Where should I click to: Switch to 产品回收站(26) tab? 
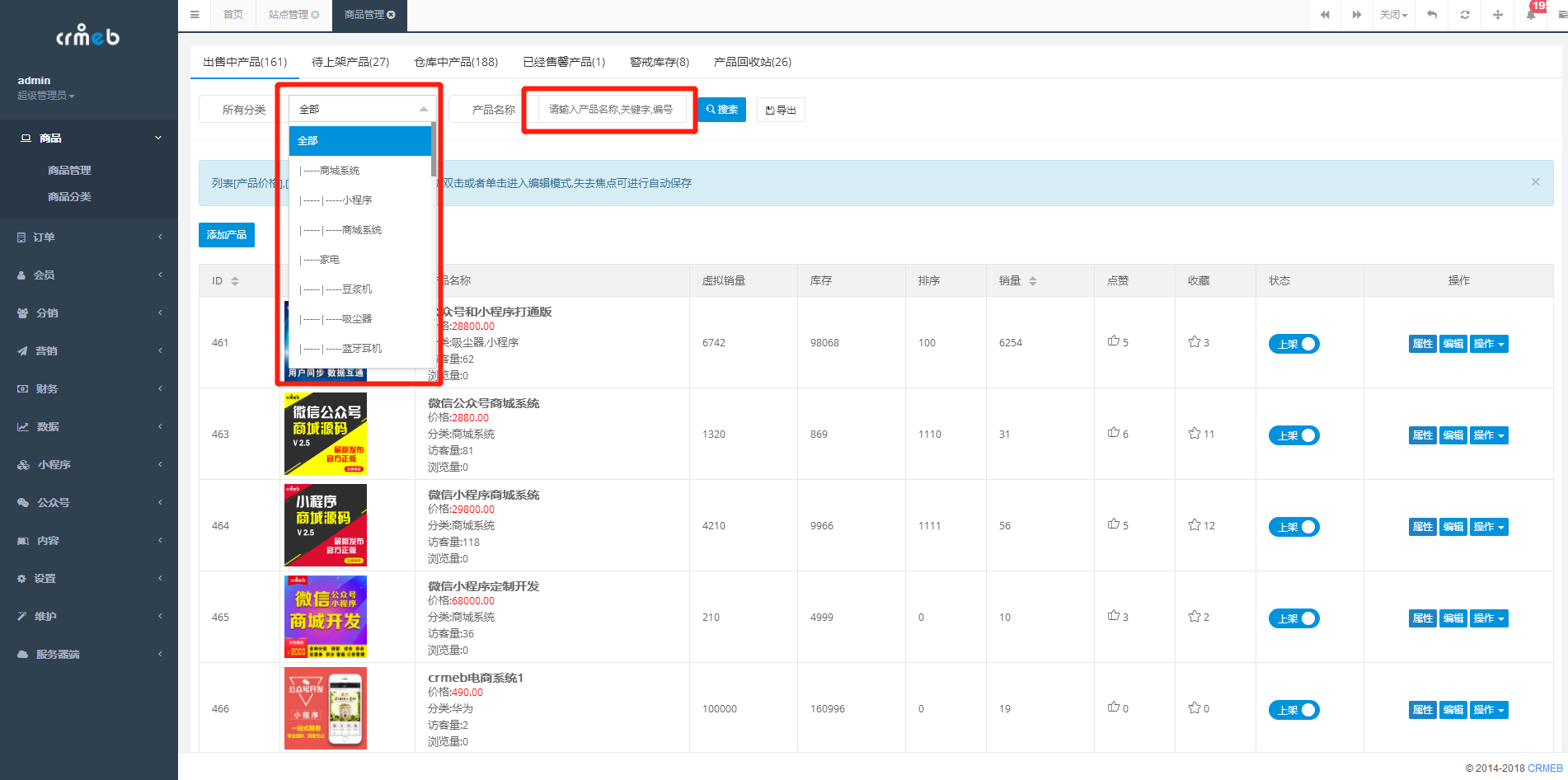click(753, 62)
